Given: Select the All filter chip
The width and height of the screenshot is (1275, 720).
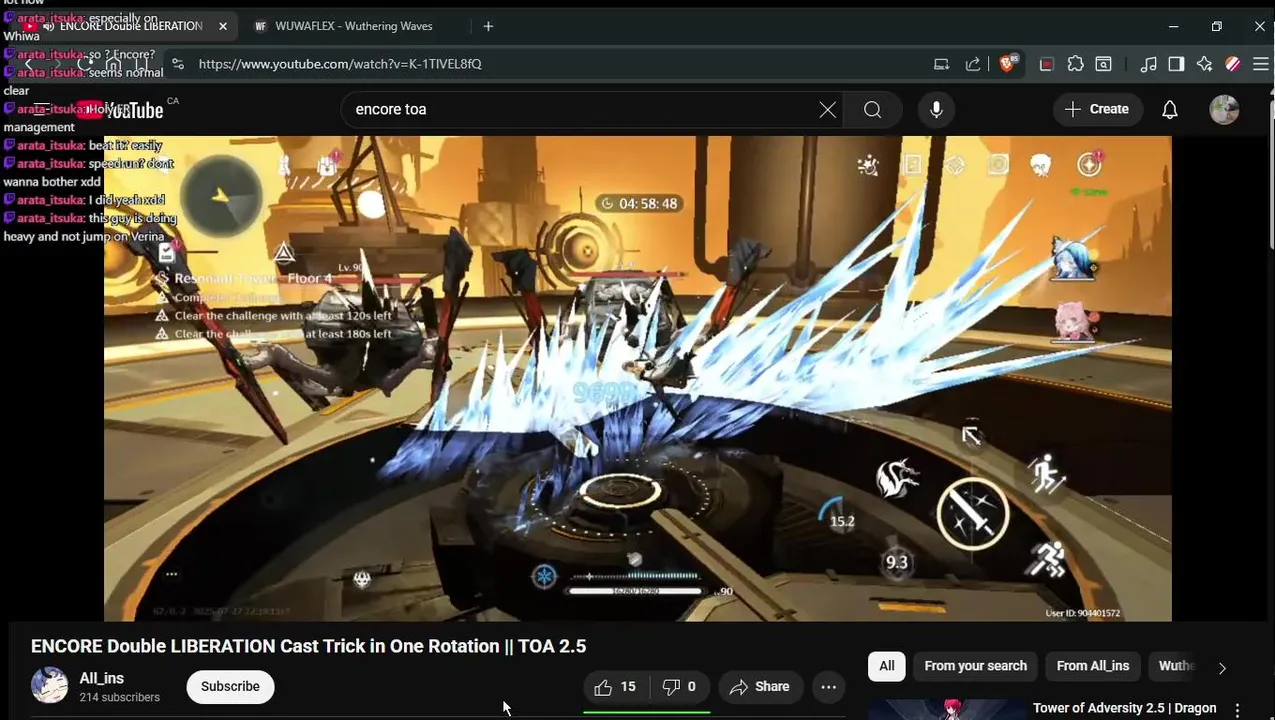Looking at the screenshot, I should click(x=887, y=666).
